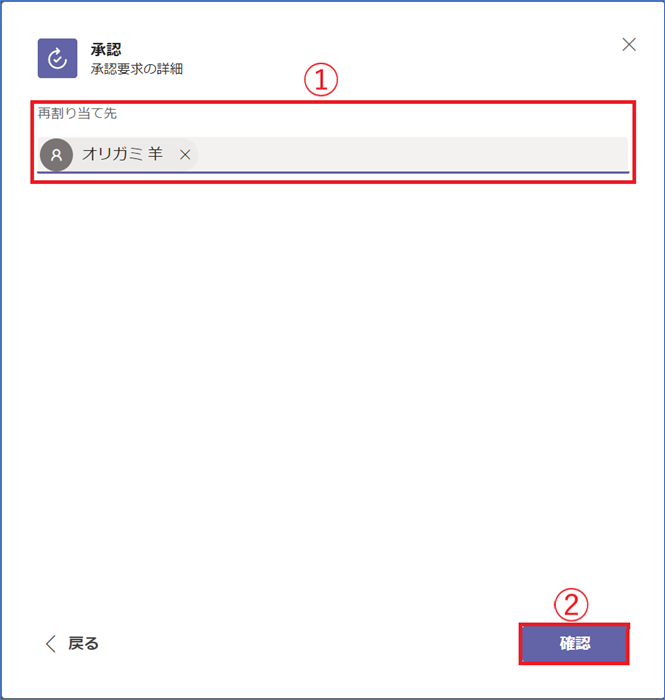Select the オリガミ 羊 name chip
Viewport: 665px width, 700px height.
(x=118, y=154)
